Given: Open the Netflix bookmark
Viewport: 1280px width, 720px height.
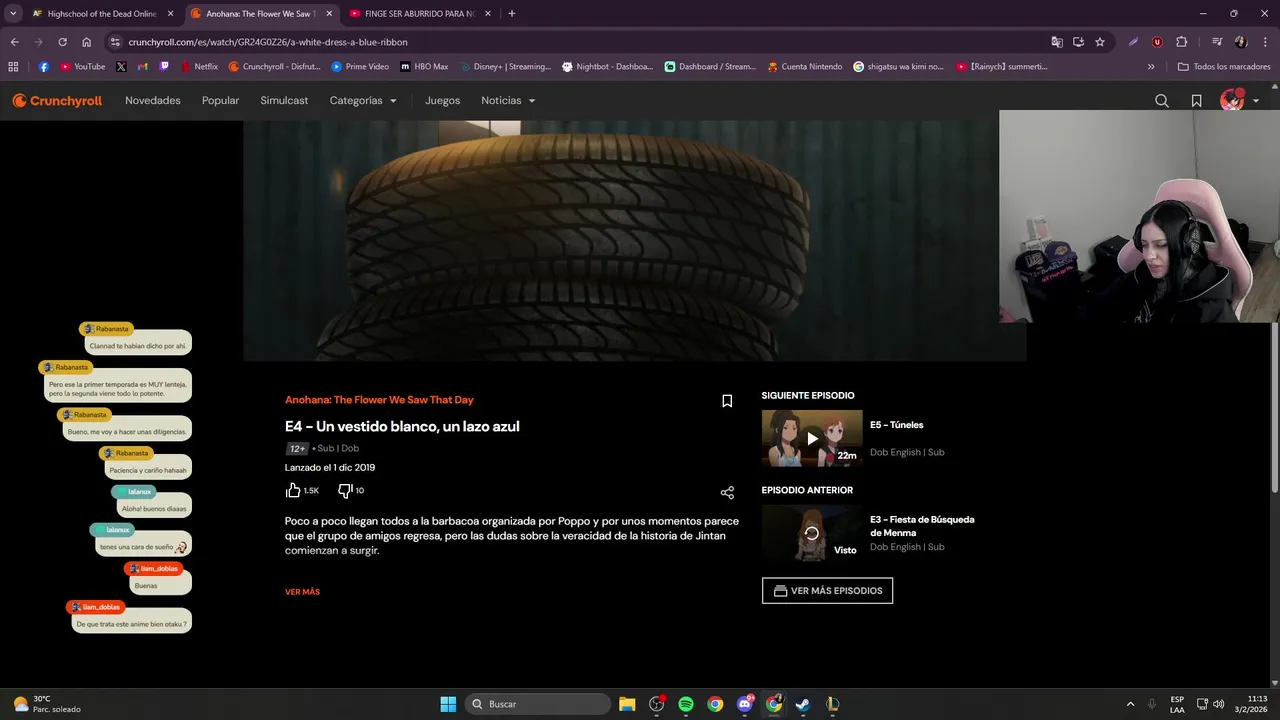Looking at the screenshot, I should (x=199, y=67).
